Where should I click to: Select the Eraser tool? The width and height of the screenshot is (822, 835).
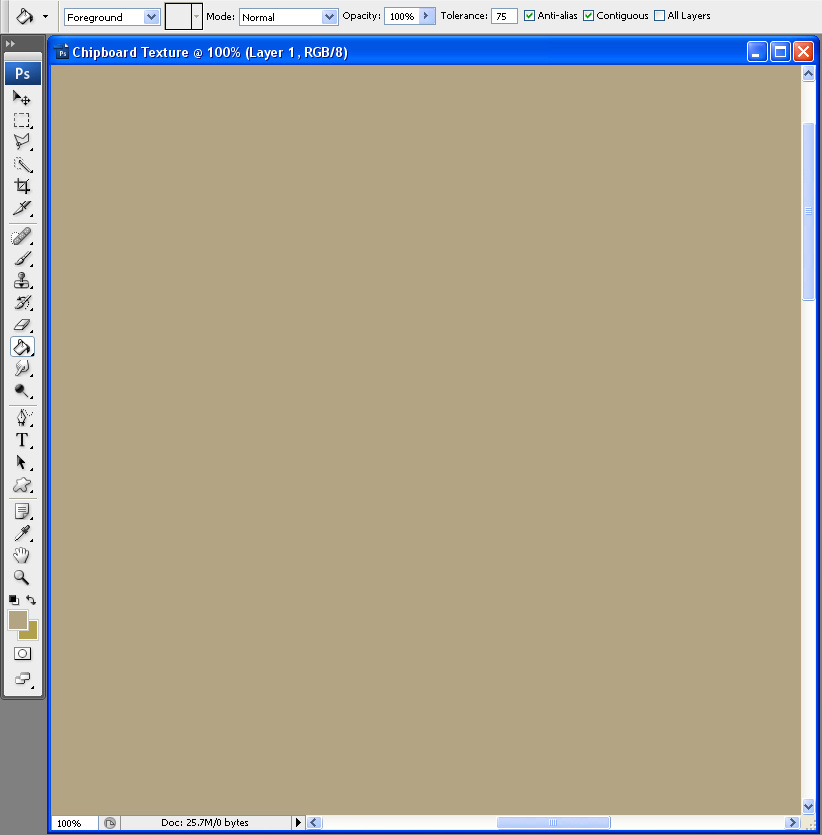click(22, 325)
